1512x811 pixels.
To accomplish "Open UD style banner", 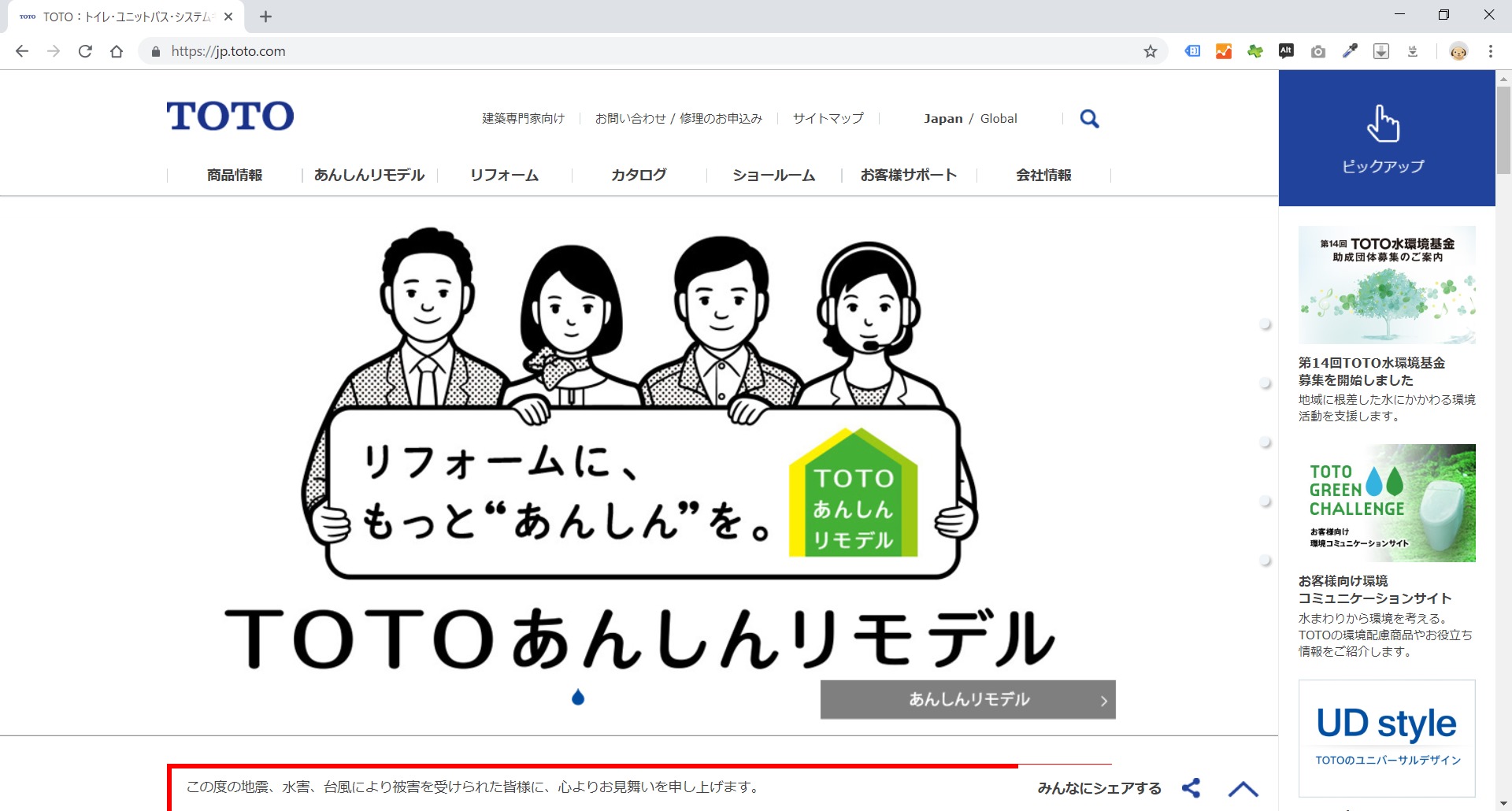I will point(1387,739).
